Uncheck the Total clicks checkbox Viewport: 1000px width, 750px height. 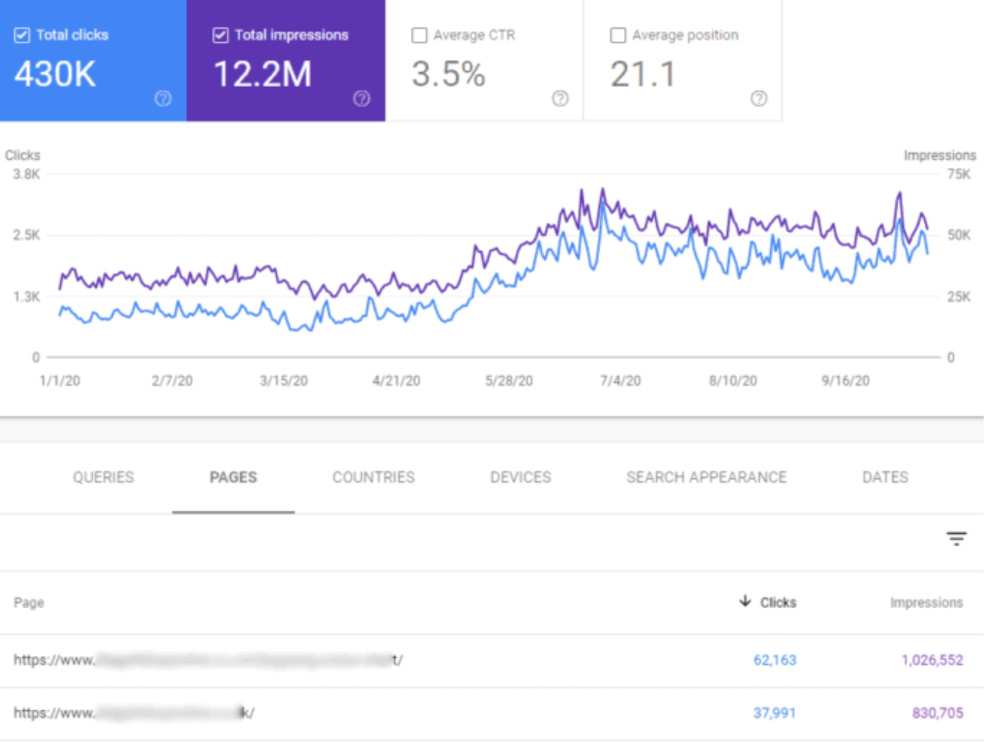(x=22, y=36)
